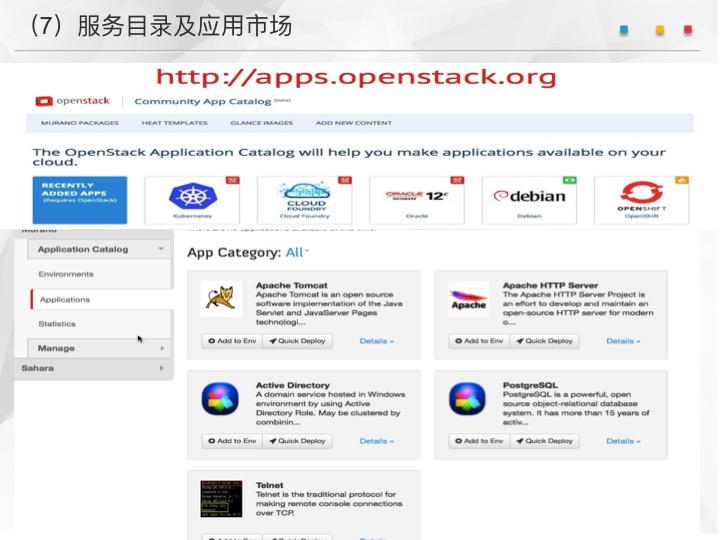Click green badge on Debian tile
Image resolution: width=720 pixels, height=540 pixels.
tap(569, 180)
